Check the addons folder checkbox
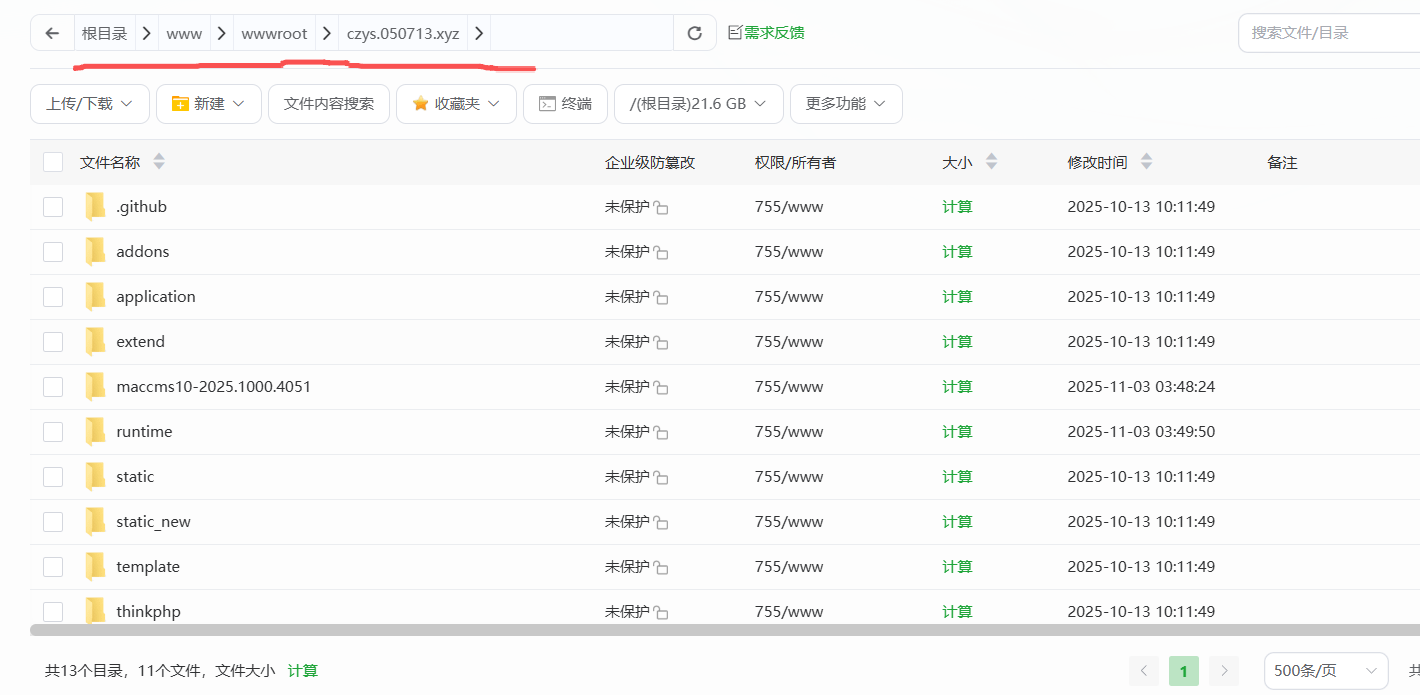 tap(53, 252)
